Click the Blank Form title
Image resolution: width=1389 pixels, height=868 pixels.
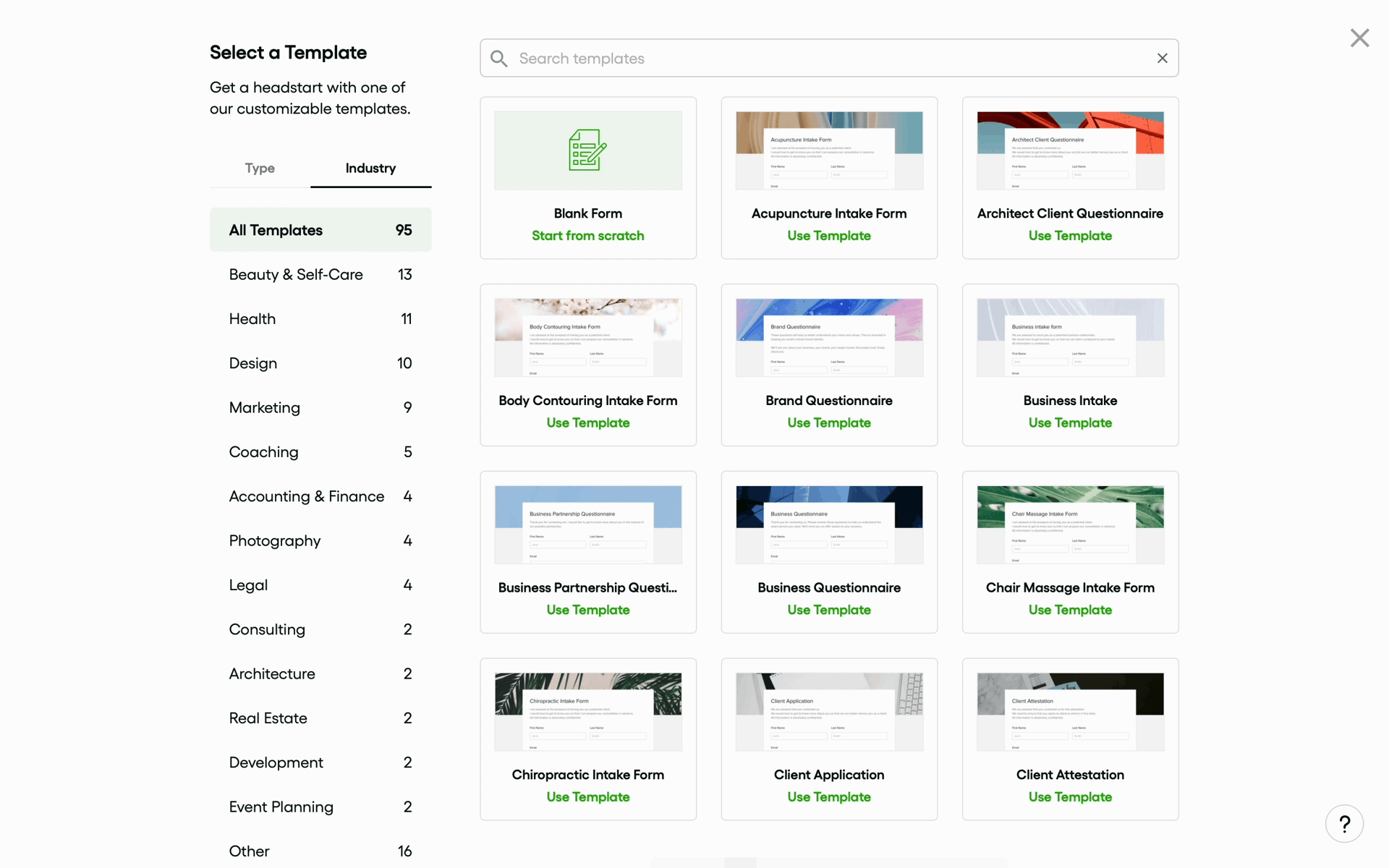tap(588, 213)
